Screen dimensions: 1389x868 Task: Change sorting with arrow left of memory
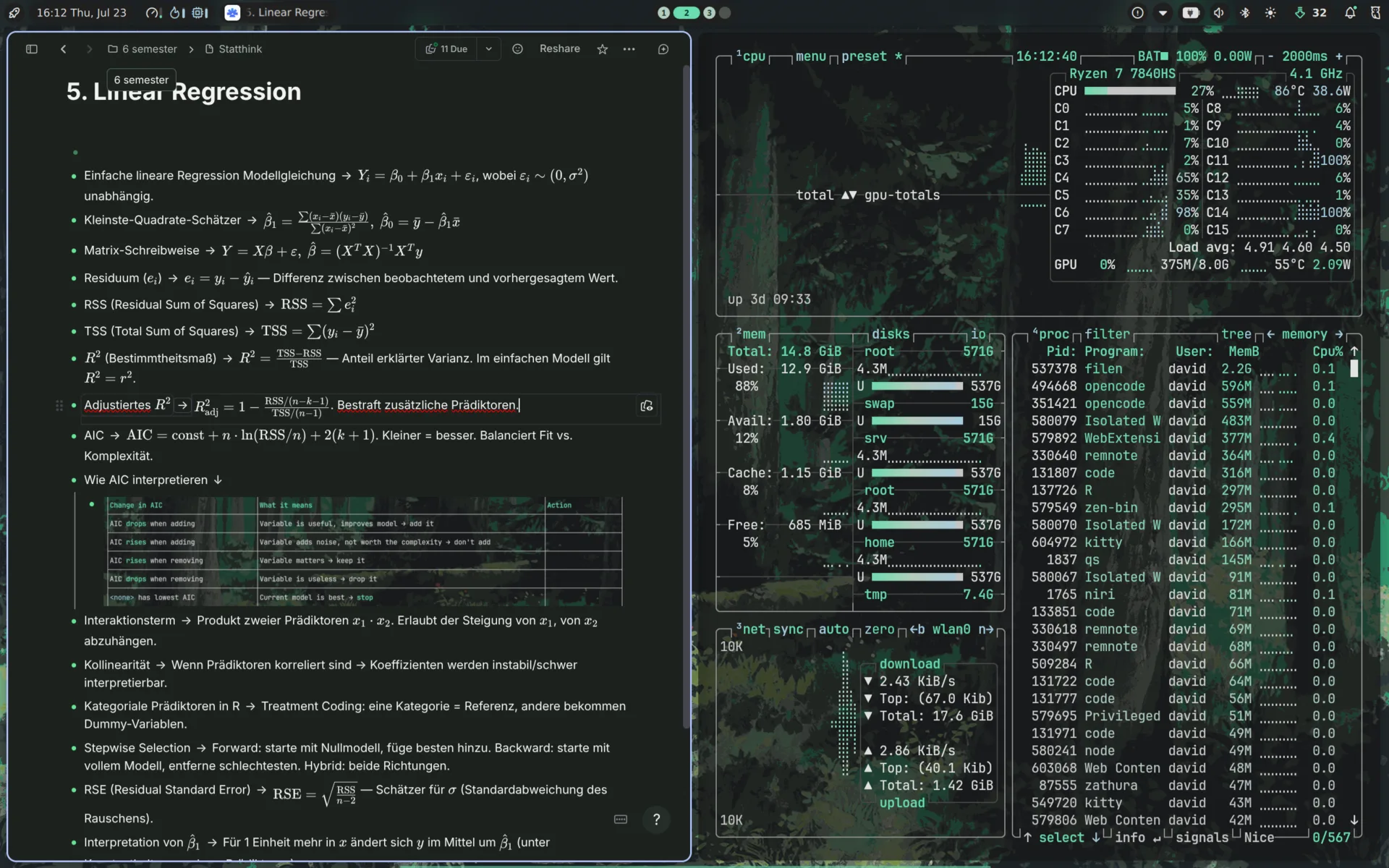[1270, 334]
